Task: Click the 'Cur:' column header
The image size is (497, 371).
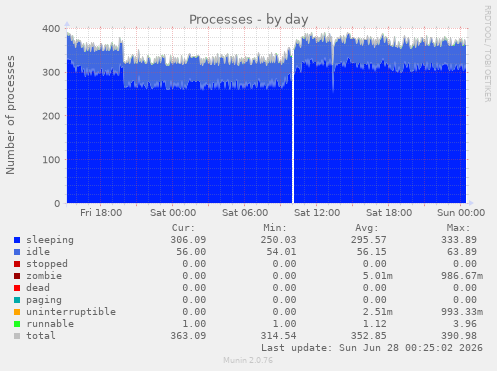Action: tap(183, 228)
